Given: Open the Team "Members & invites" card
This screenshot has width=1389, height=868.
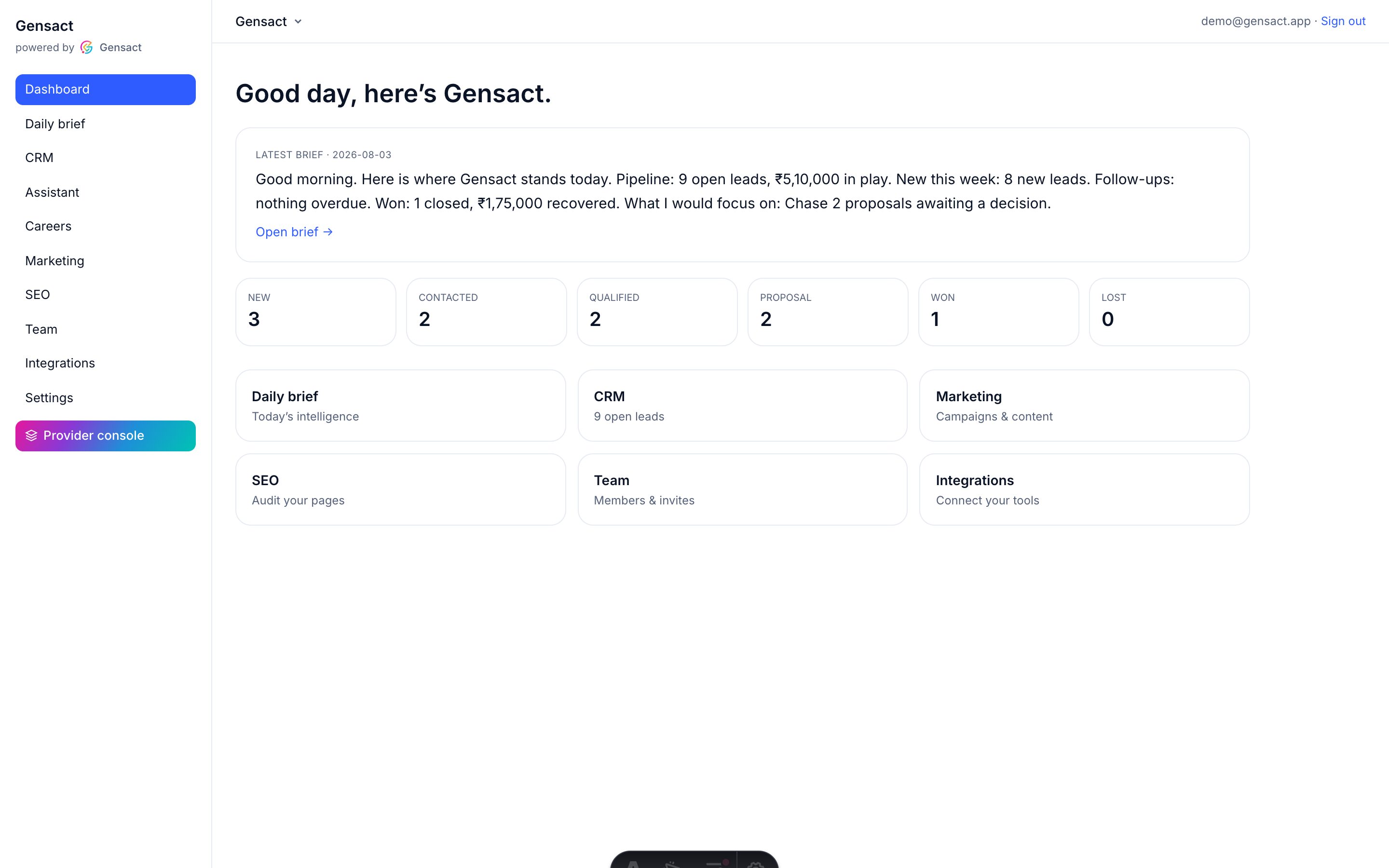Looking at the screenshot, I should click(x=743, y=489).
